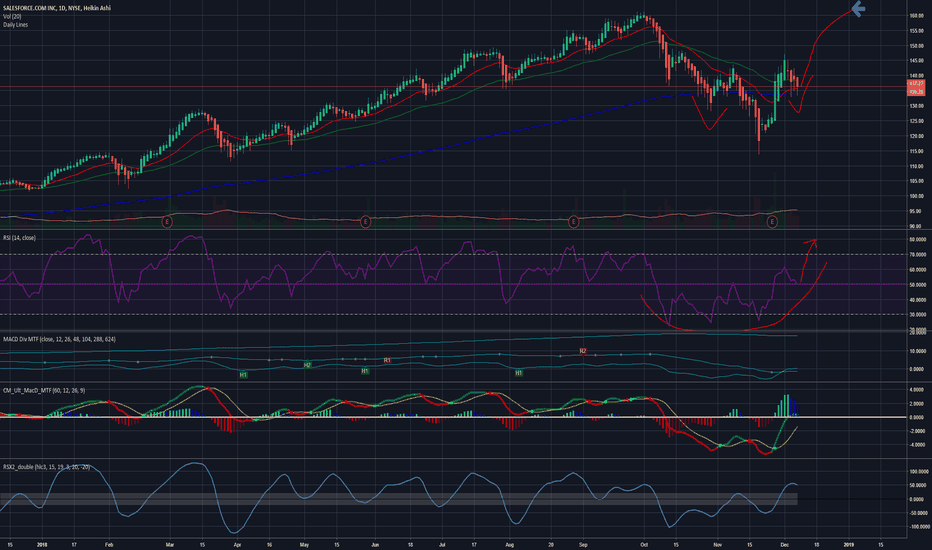The image size is (932, 550).
Task: Click the 50.0000 RSI axis label
Action: click(x=917, y=285)
